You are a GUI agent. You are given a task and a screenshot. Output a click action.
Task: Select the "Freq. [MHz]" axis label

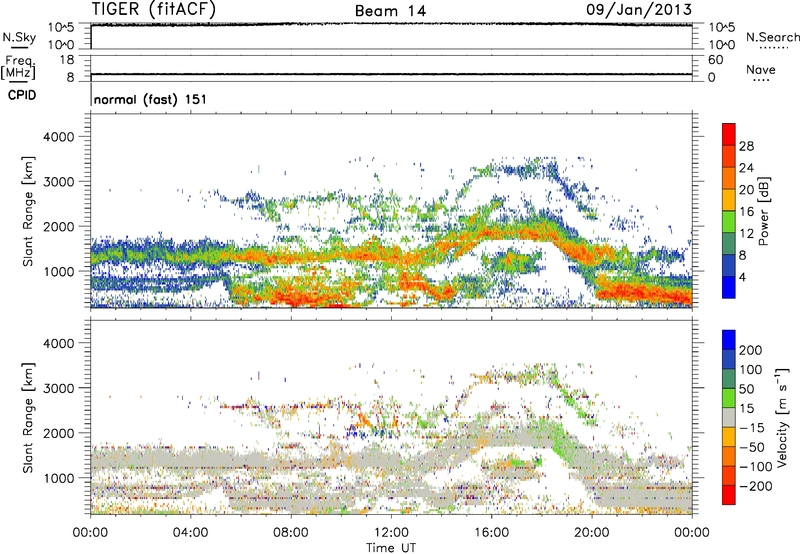(x=18, y=68)
